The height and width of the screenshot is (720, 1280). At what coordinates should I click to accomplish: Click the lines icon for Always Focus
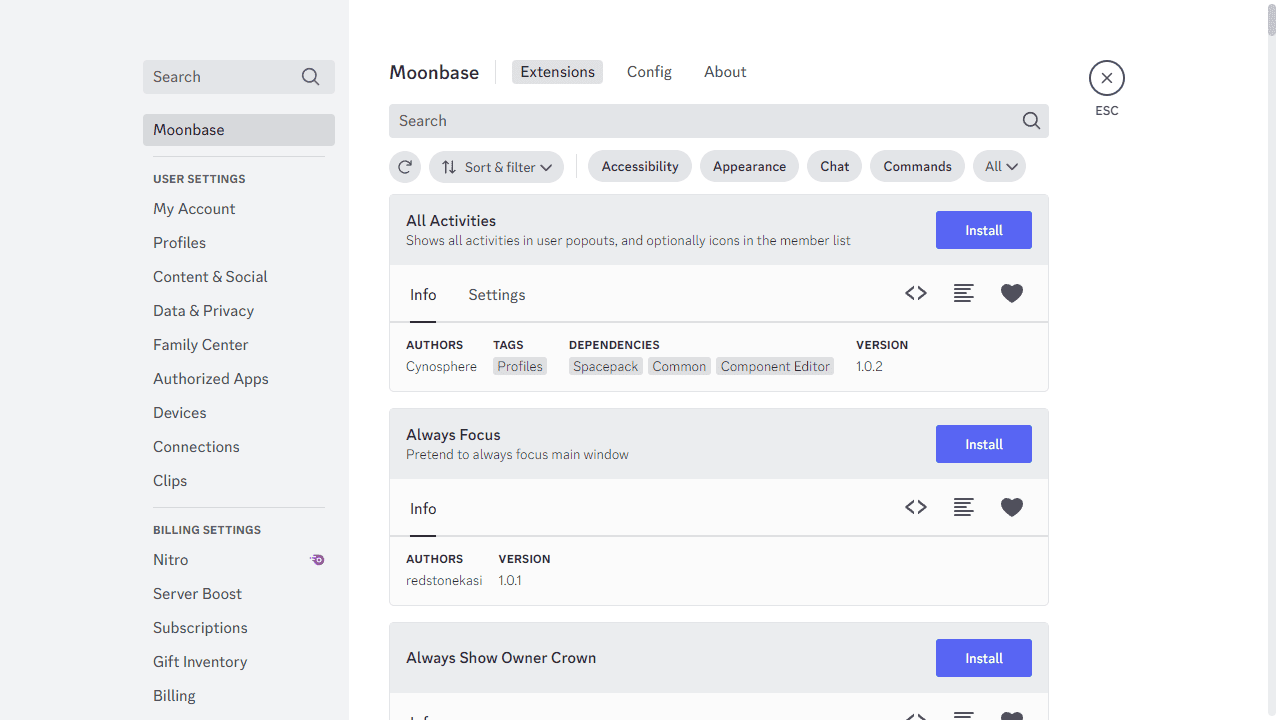[x=964, y=507]
